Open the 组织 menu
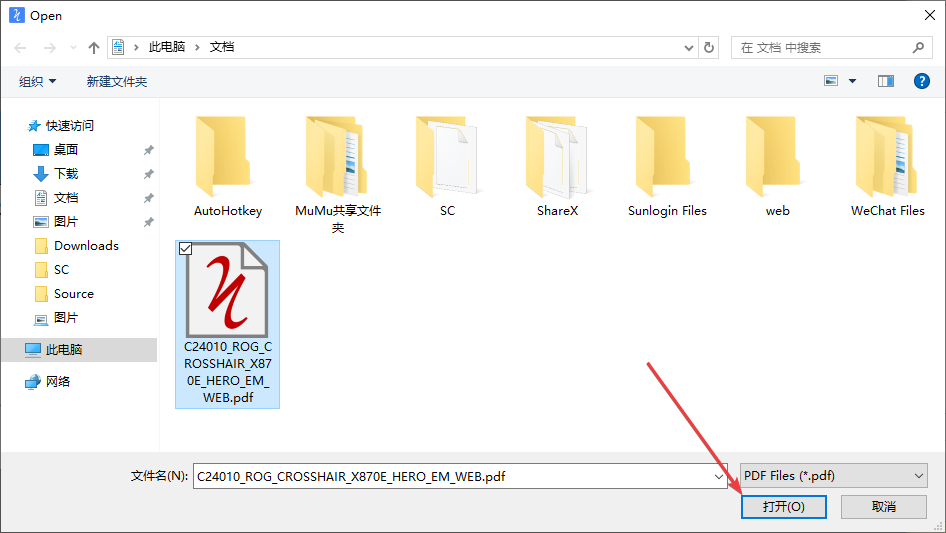Viewport: 946px width, 533px height. click(37, 81)
